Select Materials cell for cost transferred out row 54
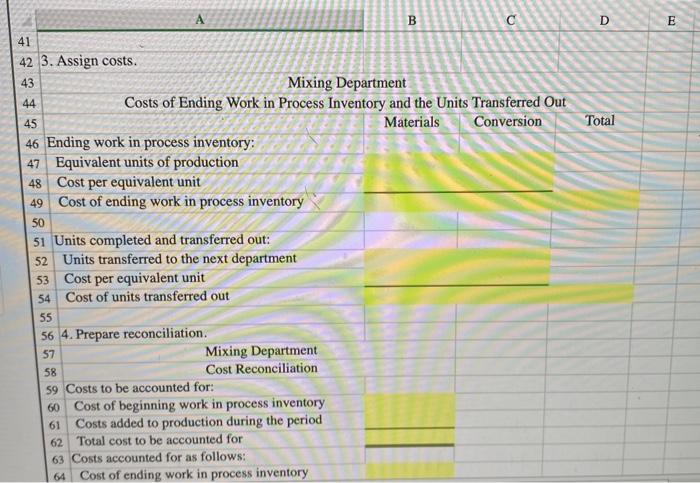This screenshot has width=700, height=483. tap(410, 296)
